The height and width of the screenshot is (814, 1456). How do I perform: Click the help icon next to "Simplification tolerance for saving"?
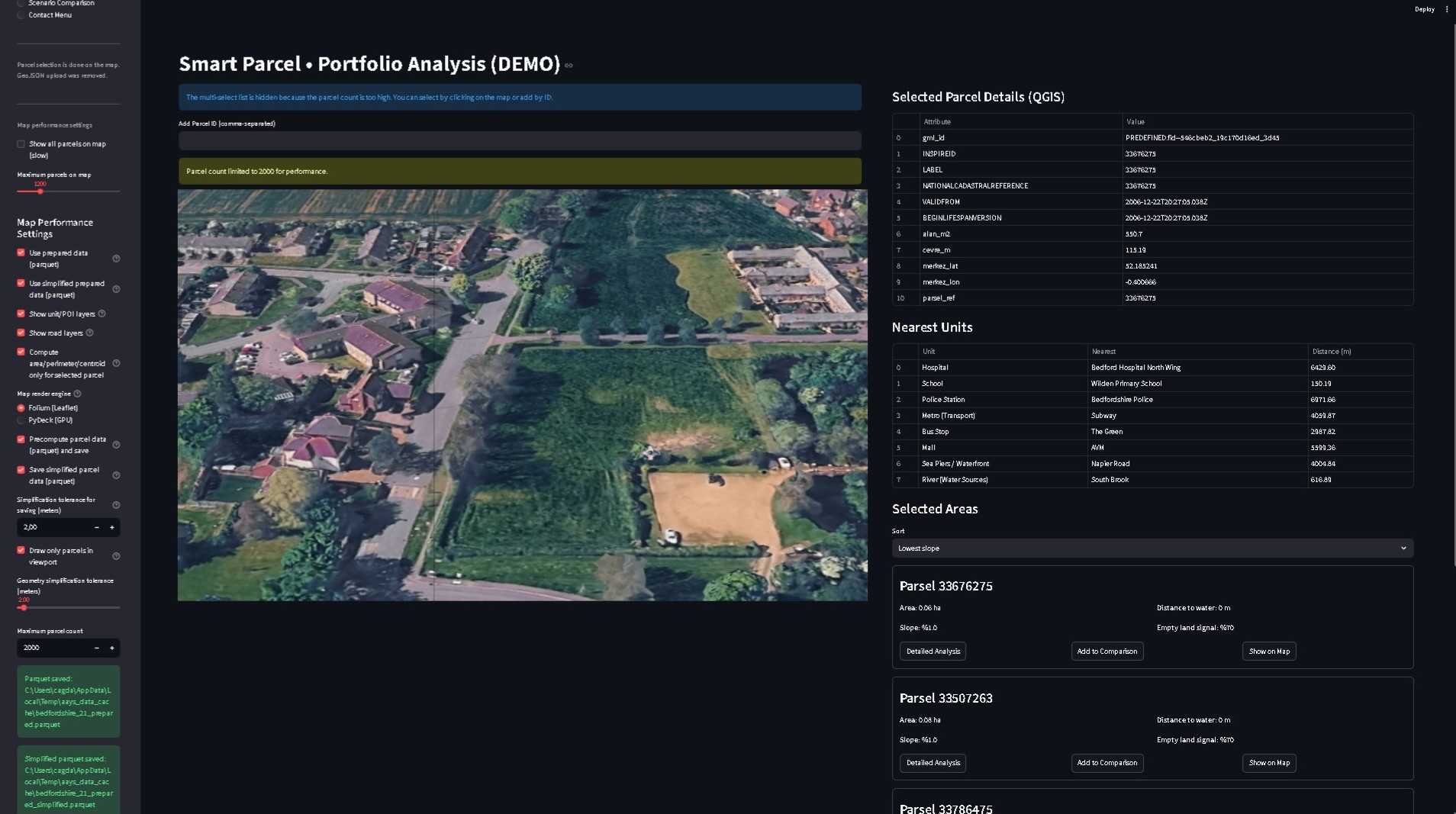point(116,505)
